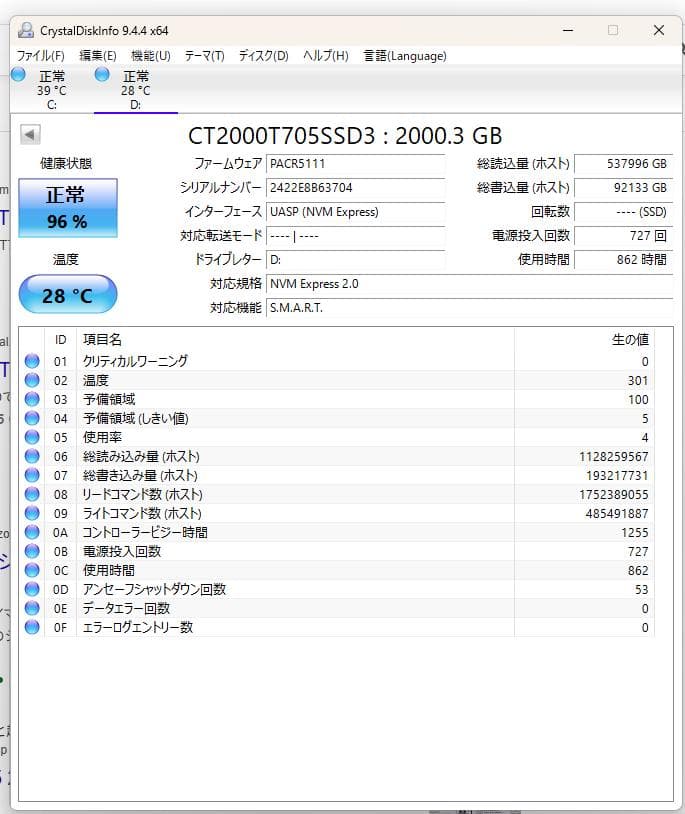Click the status orb for ID 07 総書き込み量
Image resolution: width=685 pixels, height=814 pixels.
pyautogui.click(x=32, y=475)
